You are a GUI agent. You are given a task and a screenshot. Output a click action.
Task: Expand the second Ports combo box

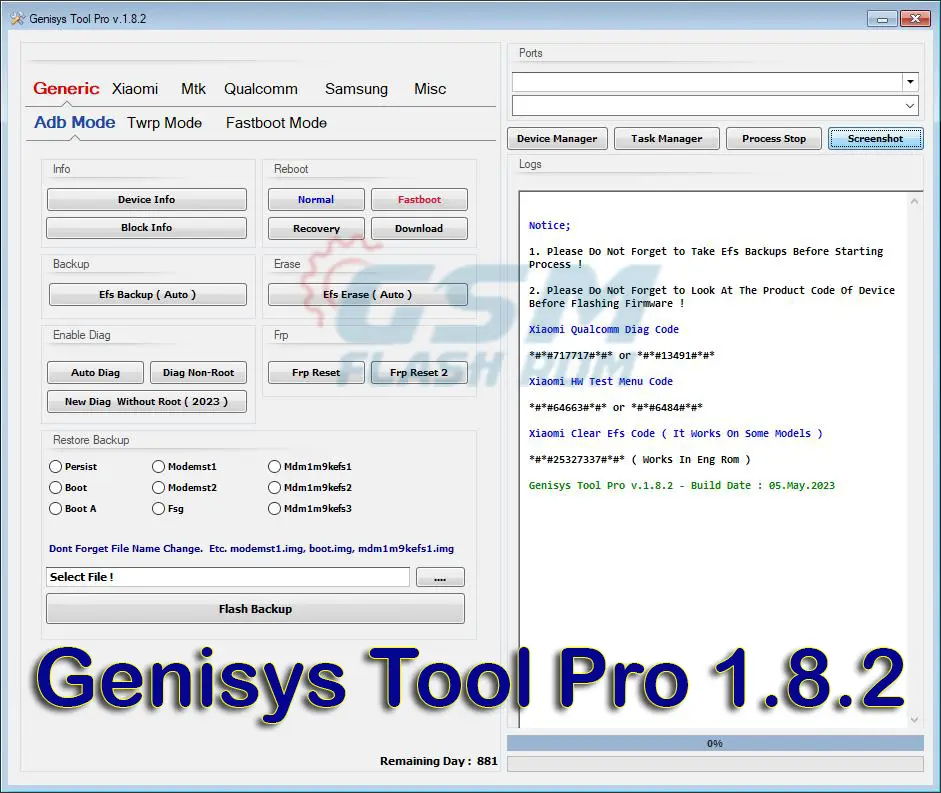click(x=909, y=105)
